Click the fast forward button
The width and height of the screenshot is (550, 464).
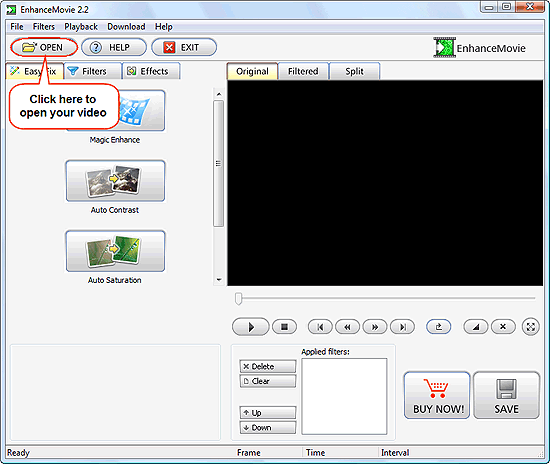tap(375, 327)
